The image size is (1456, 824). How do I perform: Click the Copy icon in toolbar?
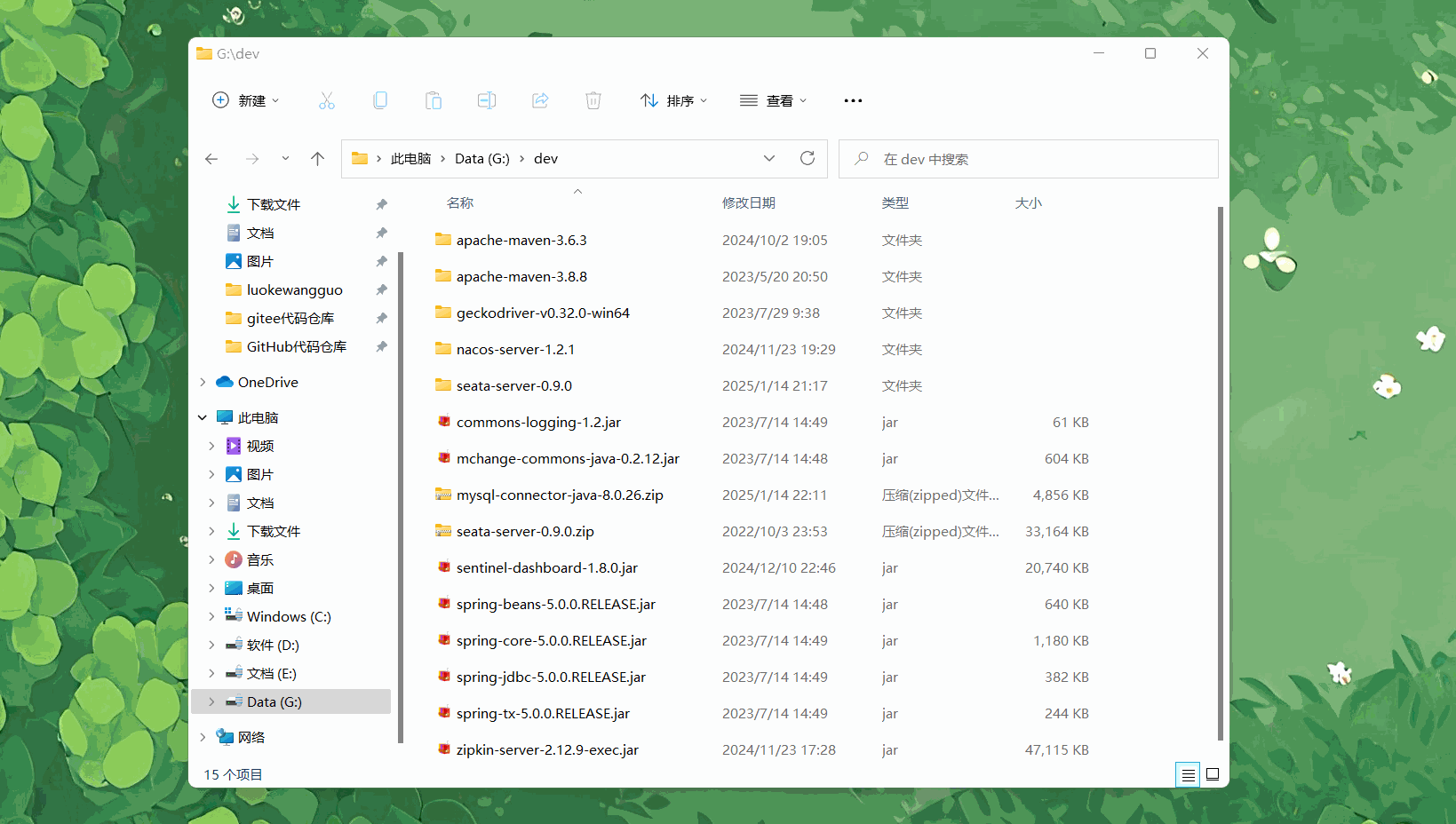tap(380, 100)
